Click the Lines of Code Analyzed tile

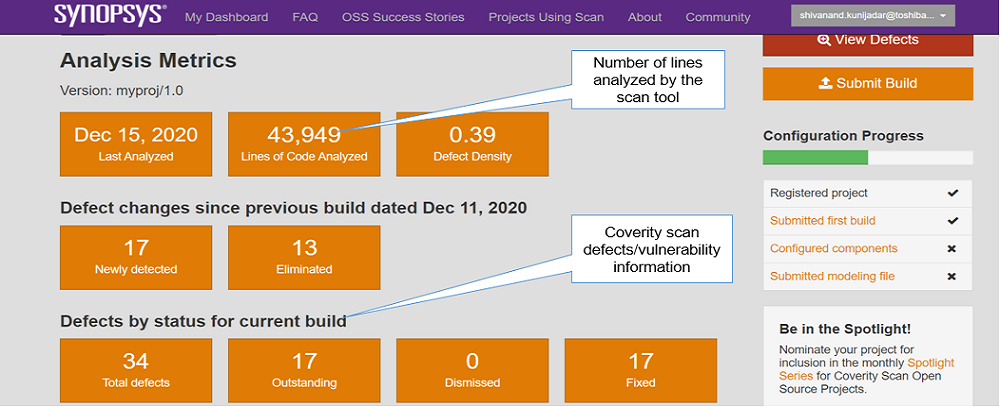click(304, 144)
